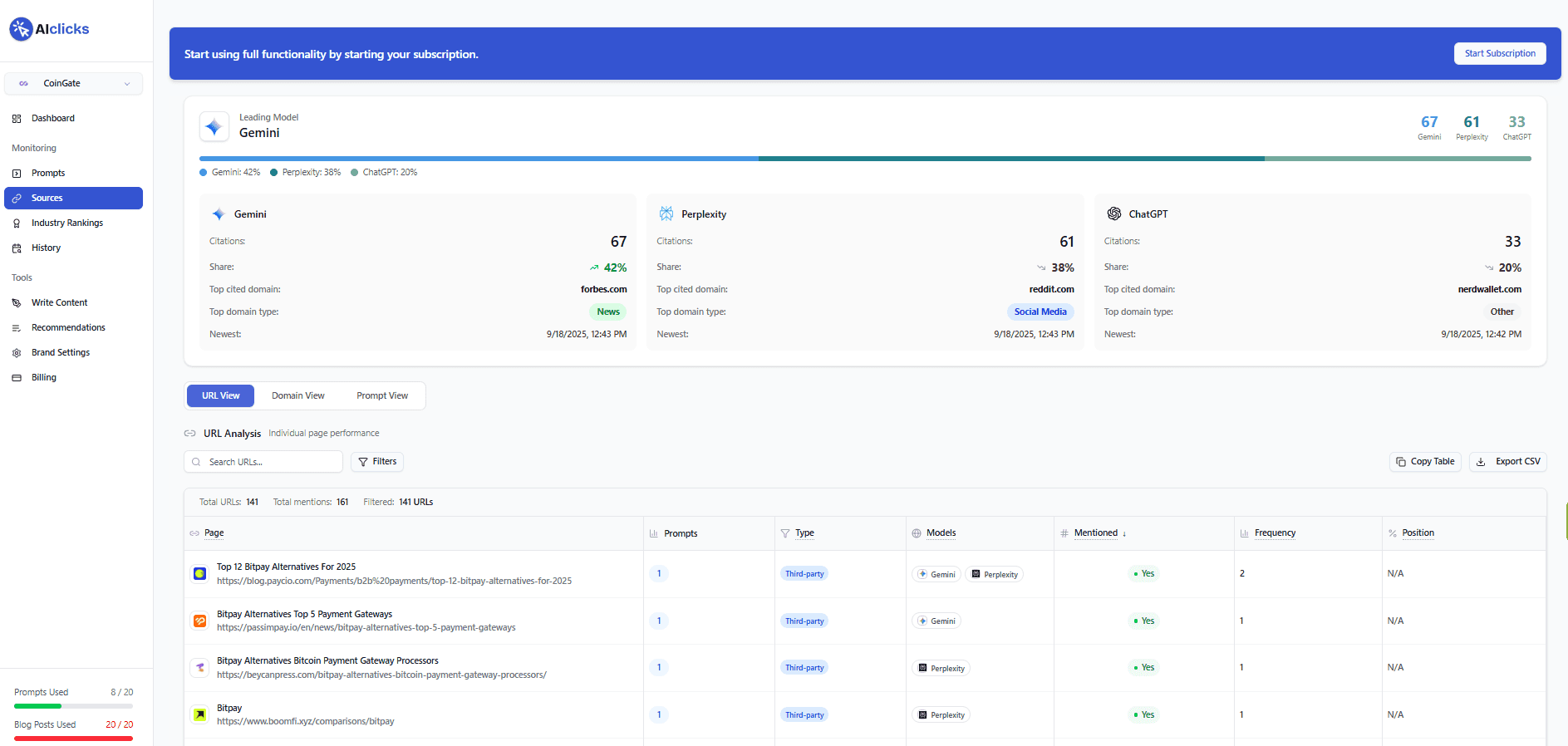Click the Write Content pen icon
Viewport: 1568px width, 746px height.
17,303
